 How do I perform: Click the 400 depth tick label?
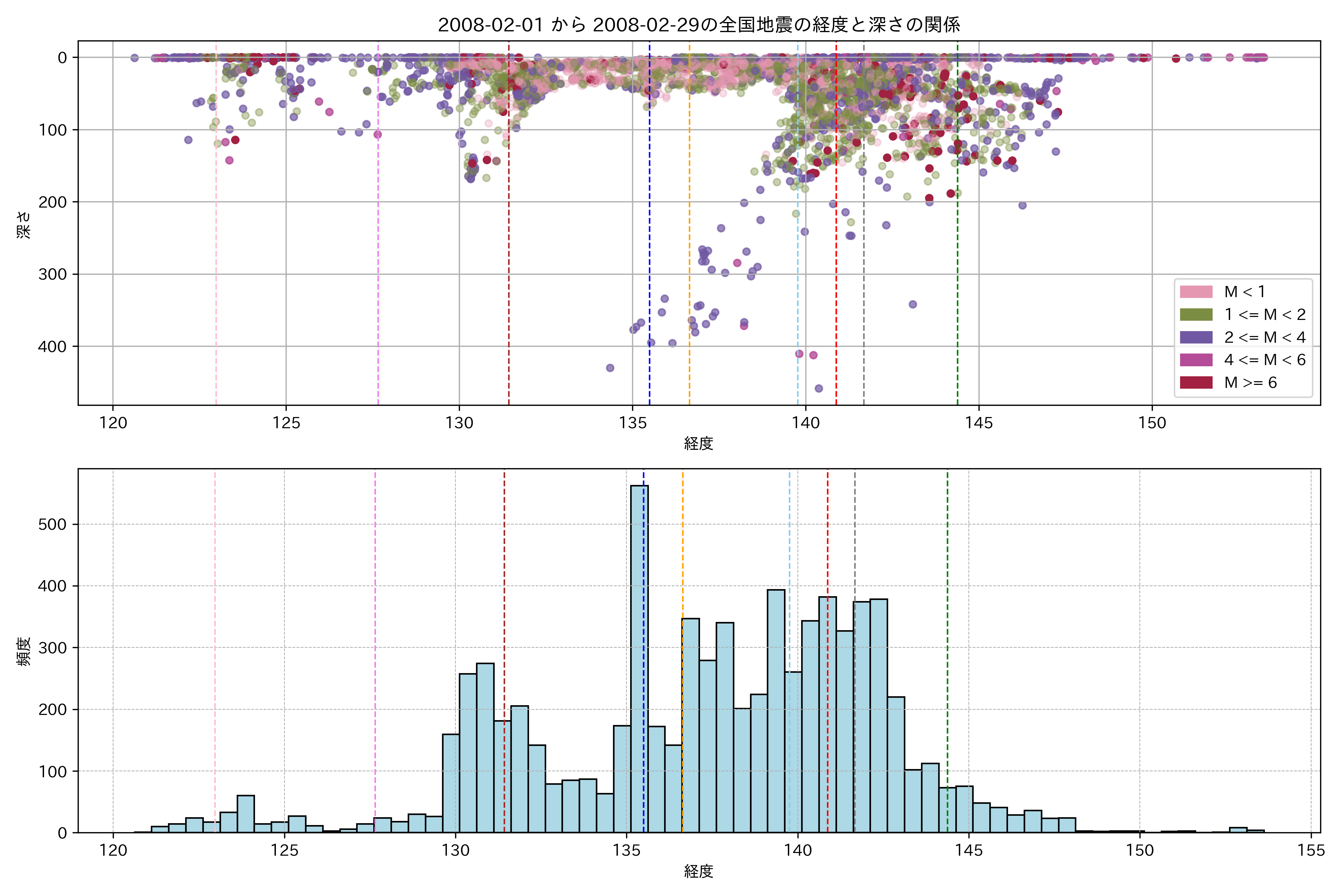point(52,346)
